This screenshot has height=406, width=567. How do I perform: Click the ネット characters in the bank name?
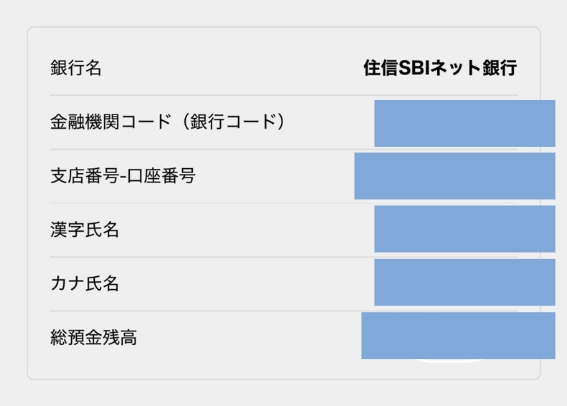[x=455, y=68]
